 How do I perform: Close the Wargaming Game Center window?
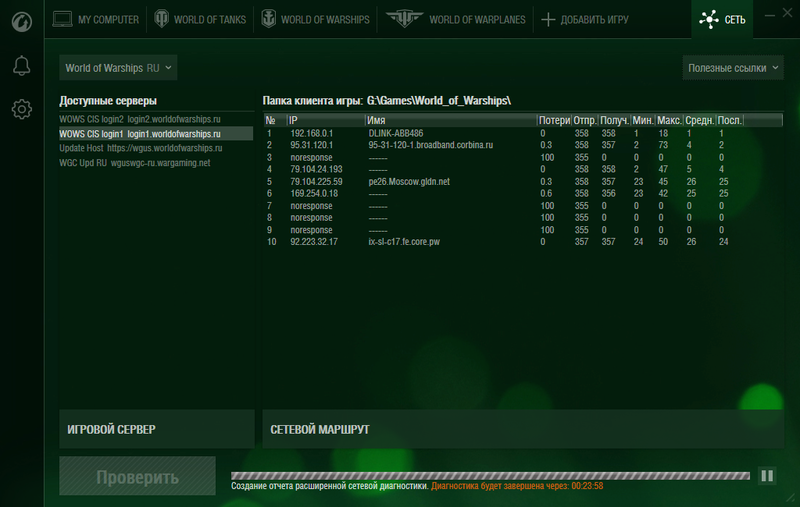coord(788,13)
